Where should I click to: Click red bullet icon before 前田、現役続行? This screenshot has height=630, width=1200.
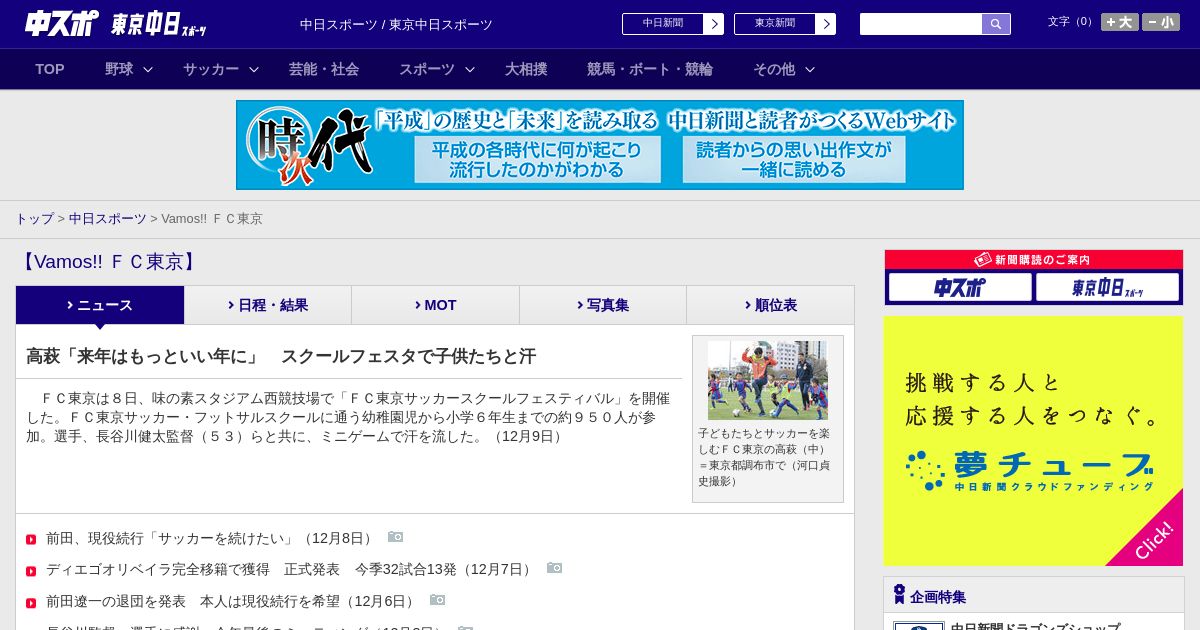pos(31,540)
